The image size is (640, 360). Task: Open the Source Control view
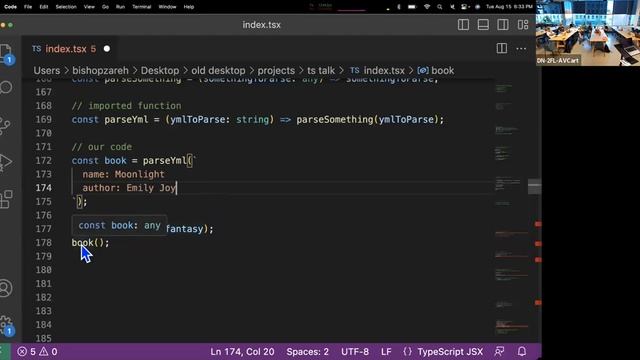pos(5,125)
